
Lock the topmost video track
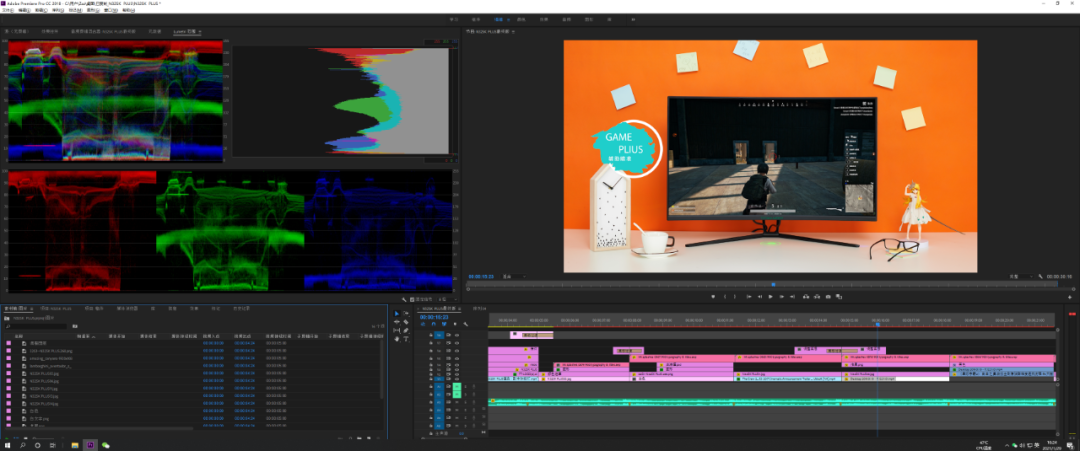(x=430, y=335)
